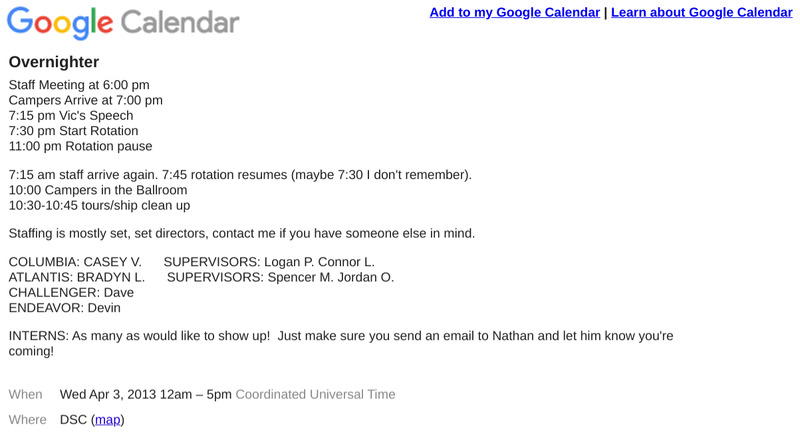Click the '7:15 pm Vic's Speech' line
This screenshot has height=447, width=800.
71,116
